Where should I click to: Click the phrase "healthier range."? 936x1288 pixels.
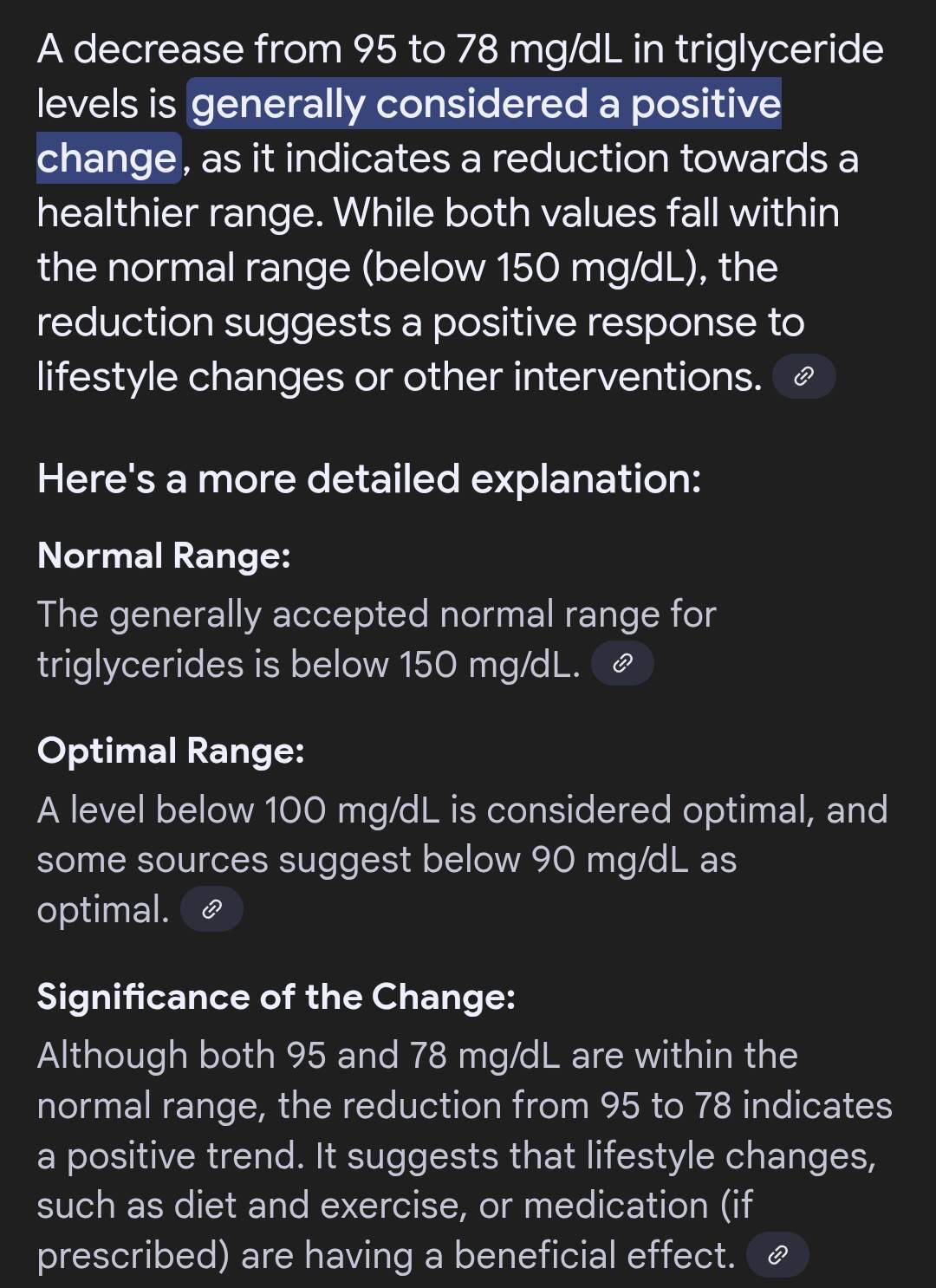(x=180, y=213)
